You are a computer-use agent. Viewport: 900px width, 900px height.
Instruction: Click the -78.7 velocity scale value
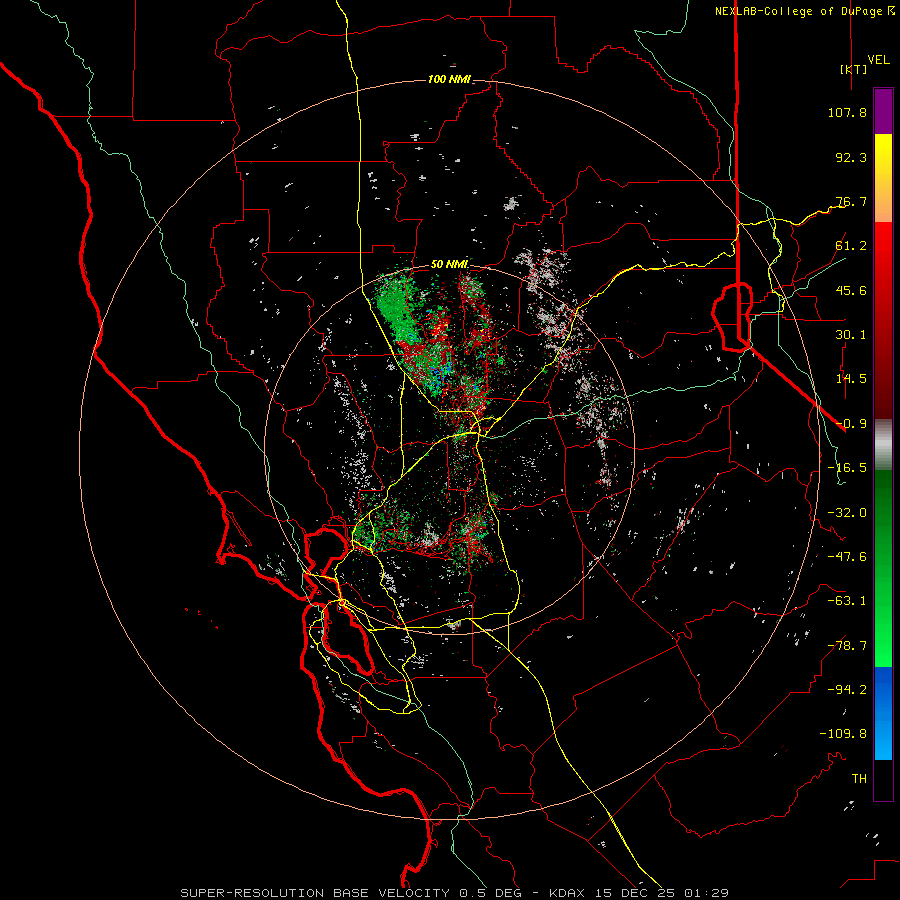tap(847, 646)
